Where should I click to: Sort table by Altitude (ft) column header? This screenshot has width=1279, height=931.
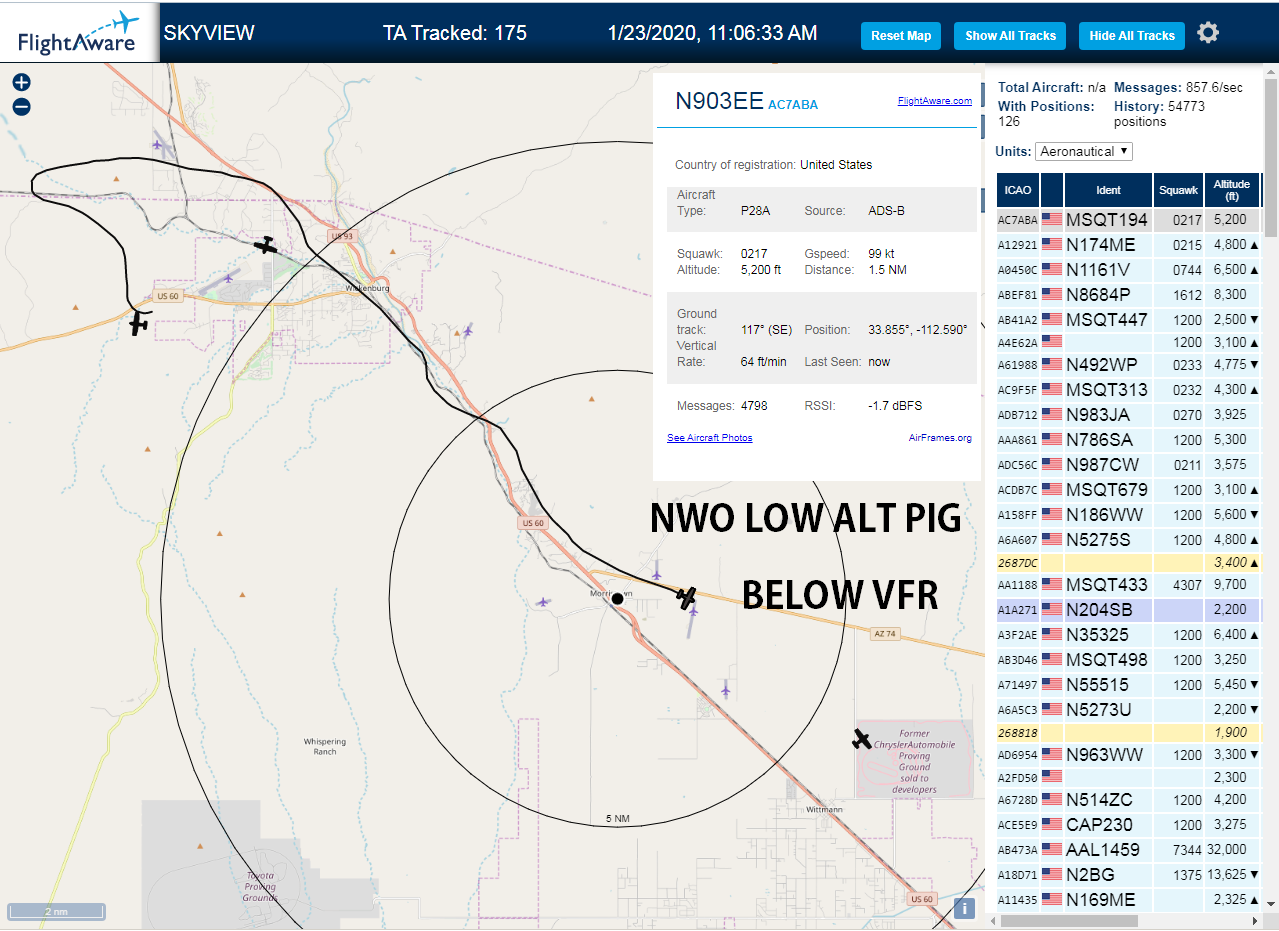click(x=1232, y=190)
